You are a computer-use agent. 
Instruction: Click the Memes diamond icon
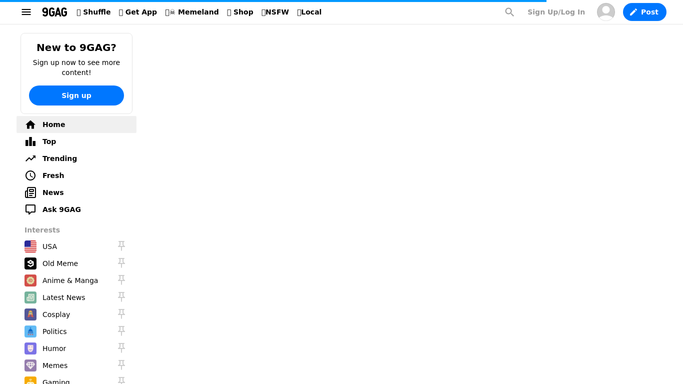[x=30, y=365]
